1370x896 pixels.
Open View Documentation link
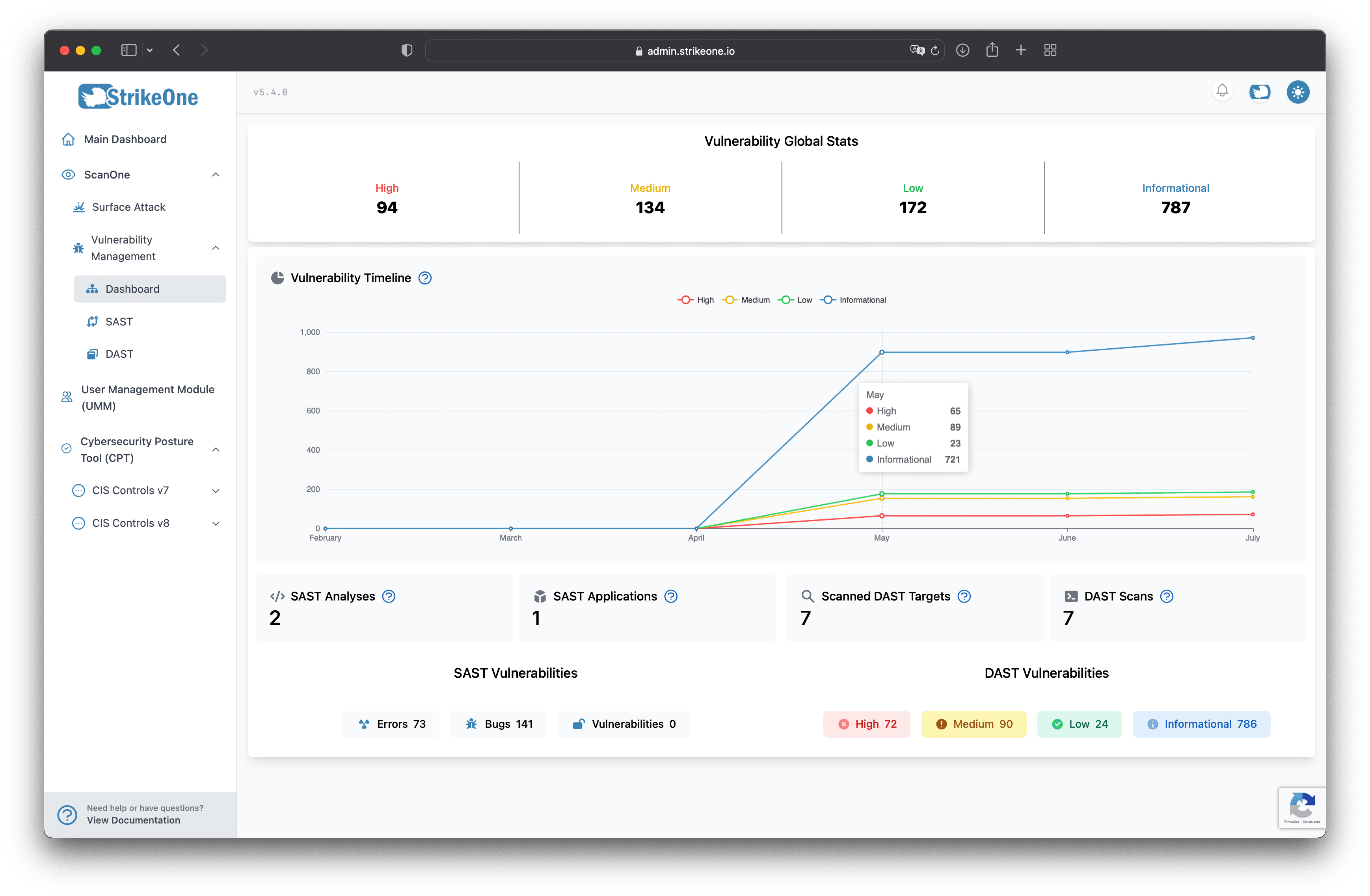[134, 820]
